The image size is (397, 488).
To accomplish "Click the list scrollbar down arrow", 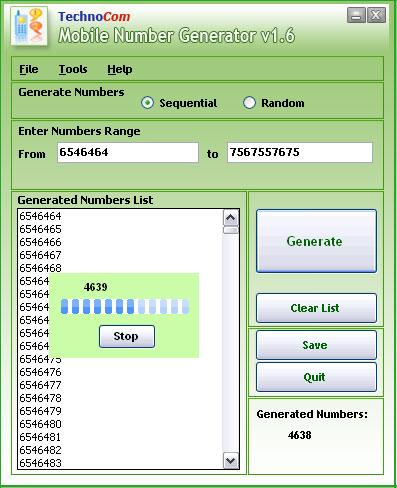I will click(231, 461).
